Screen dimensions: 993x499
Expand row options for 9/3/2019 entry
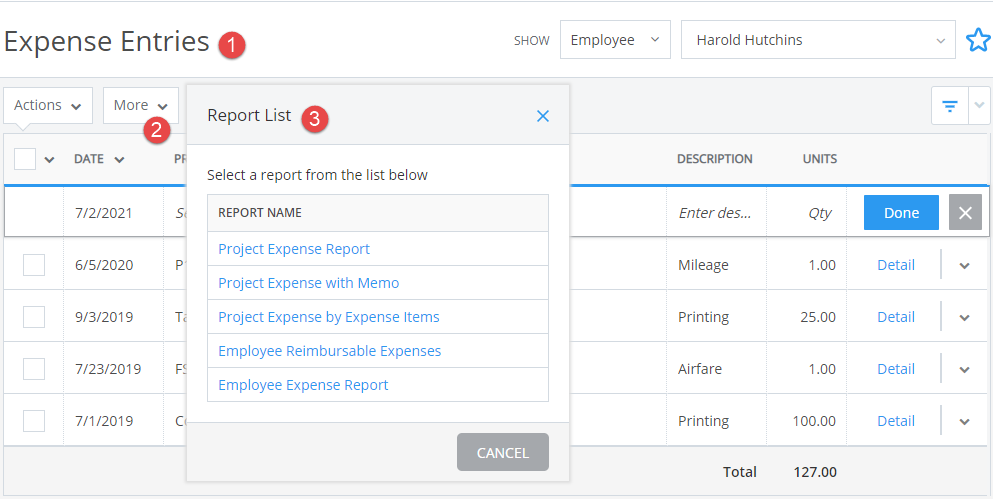click(965, 317)
